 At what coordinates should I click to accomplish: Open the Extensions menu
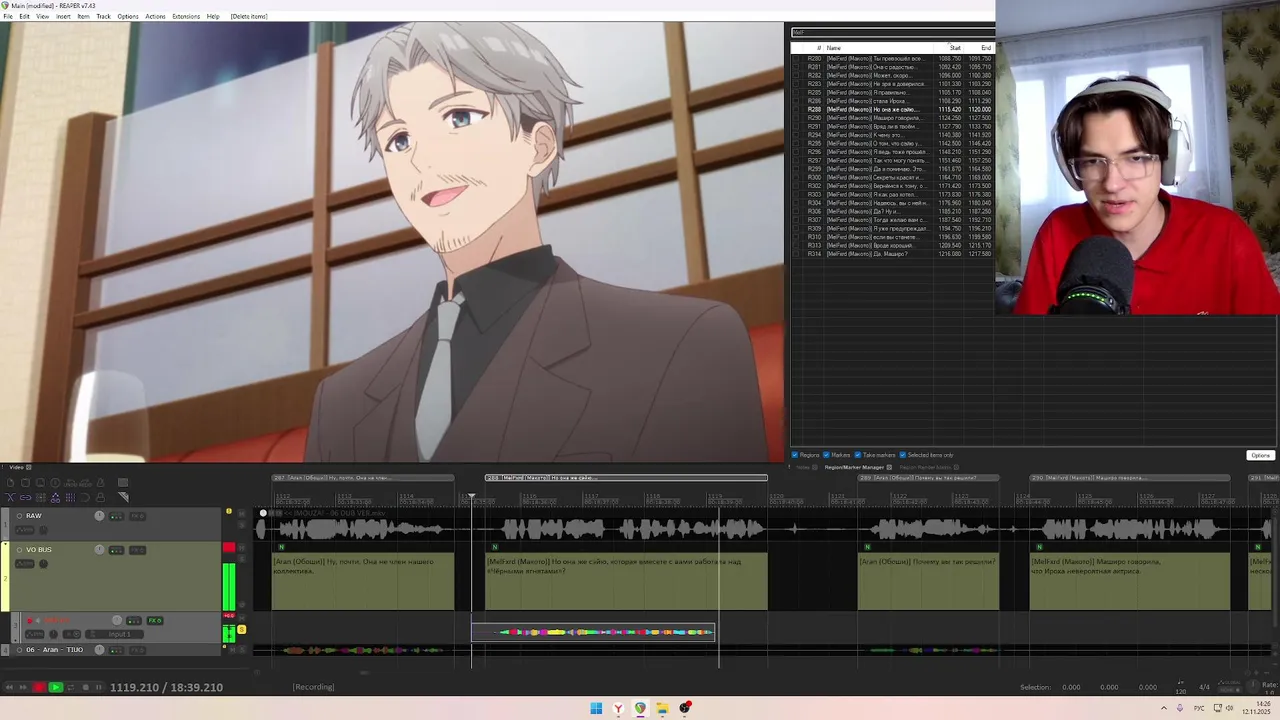tap(186, 16)
